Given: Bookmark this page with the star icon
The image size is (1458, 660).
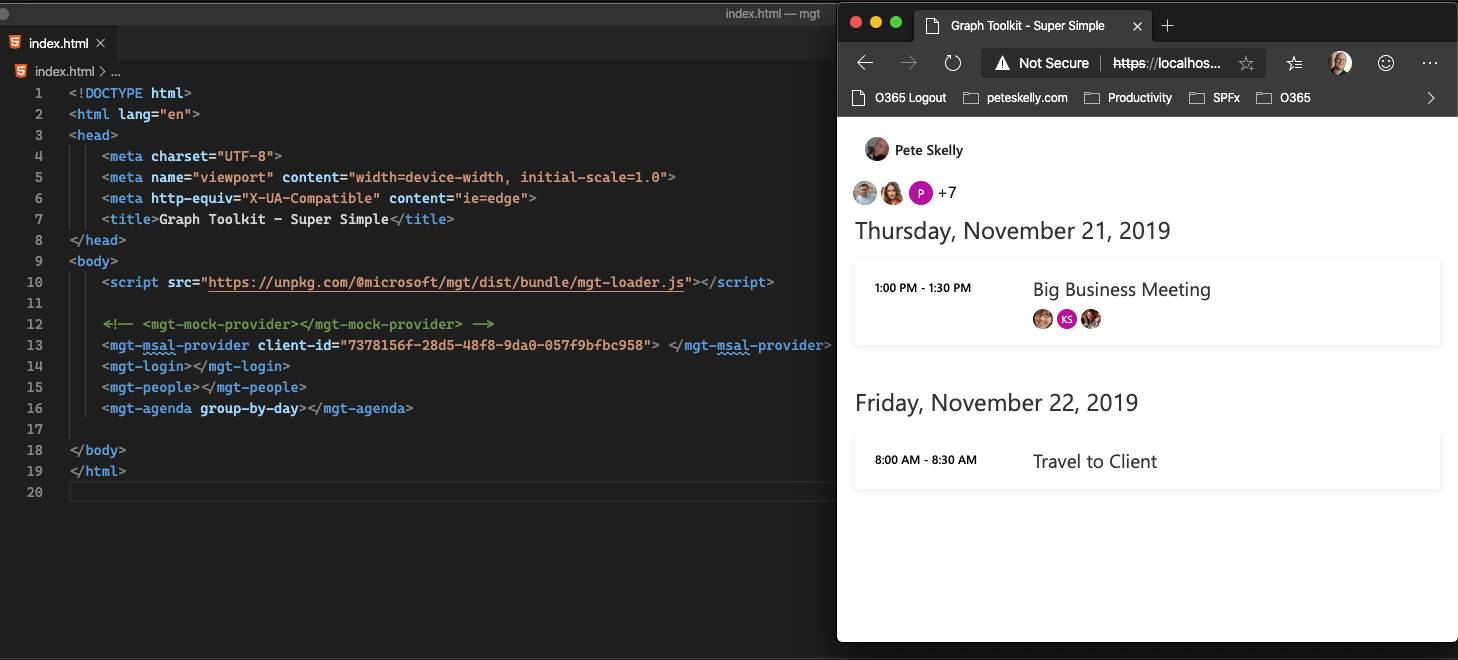Looking at the screenshot, I should [x=1246, y=63].
